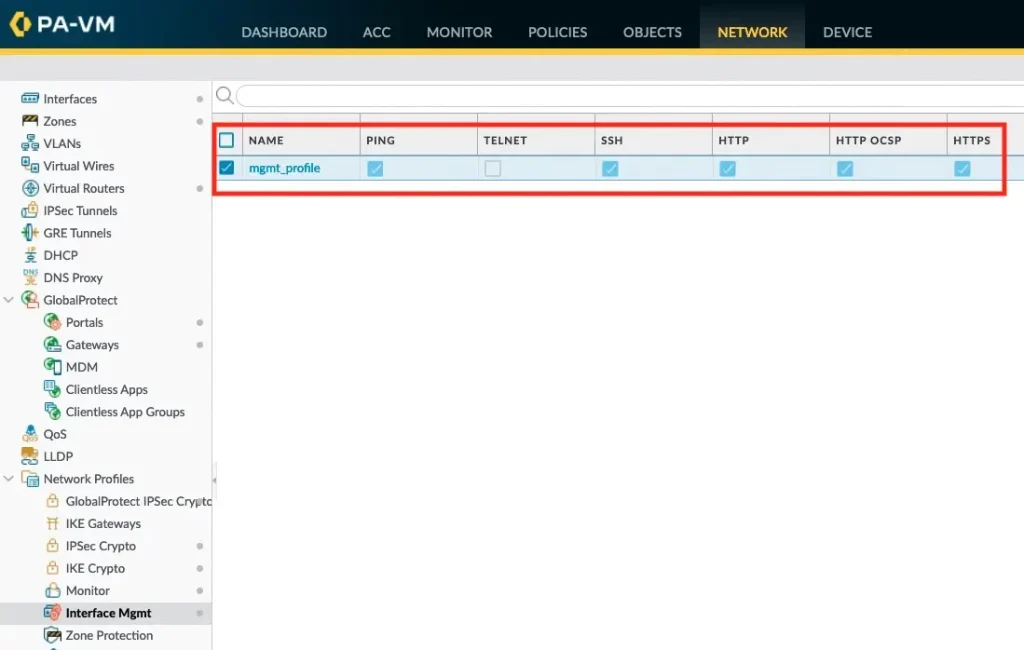This screenshot has width=1024, height=650.
Task: Click the DNS Proxy icon
Action: click(x=30, y=278)
